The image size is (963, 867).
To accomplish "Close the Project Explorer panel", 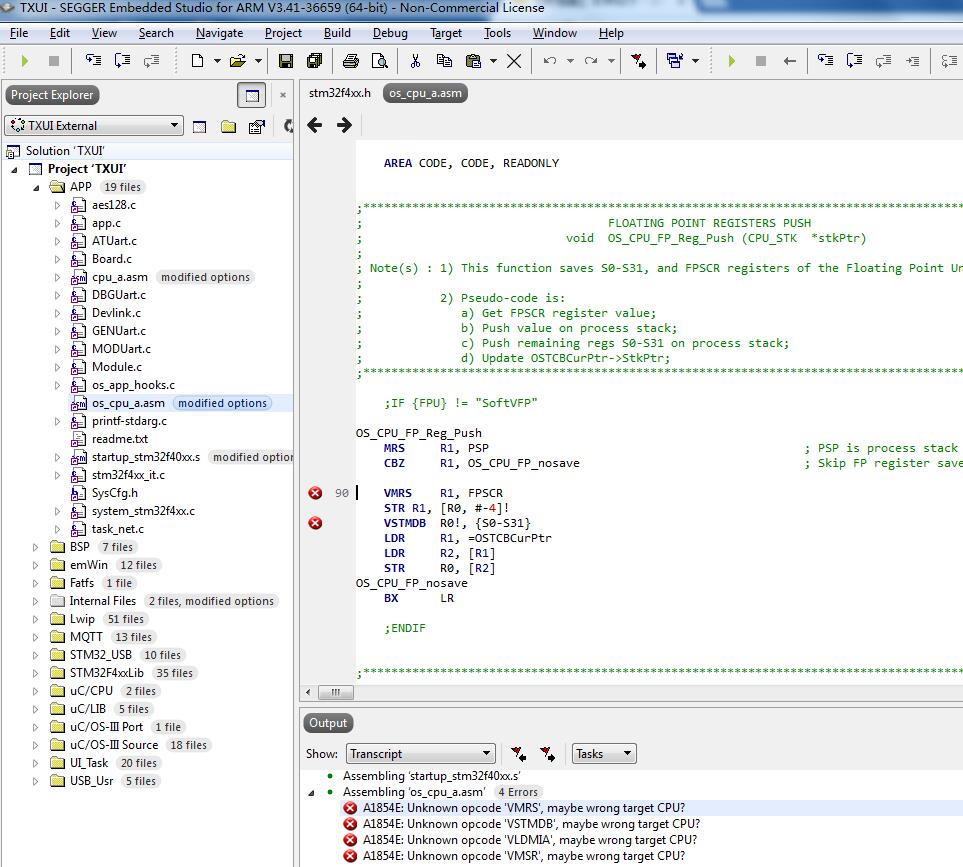I will 283,95.
